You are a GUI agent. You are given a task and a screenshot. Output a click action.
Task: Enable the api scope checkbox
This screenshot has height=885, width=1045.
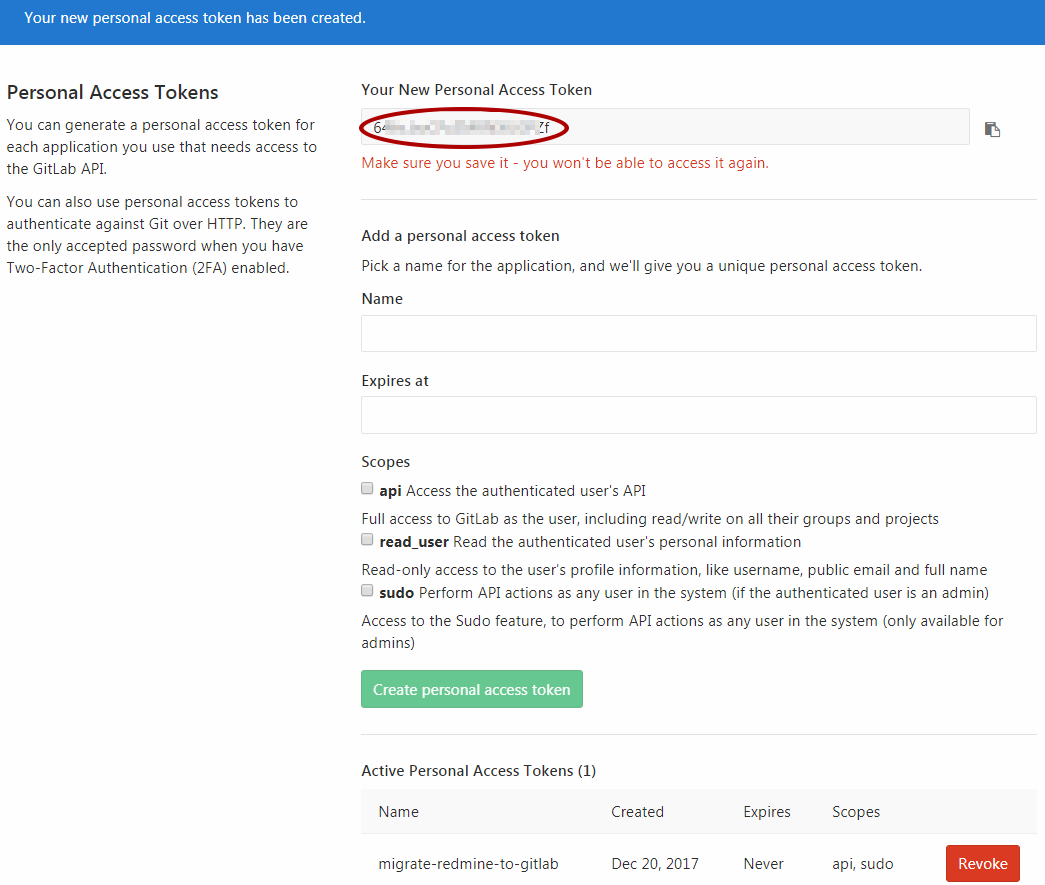[x=367, y=487]
